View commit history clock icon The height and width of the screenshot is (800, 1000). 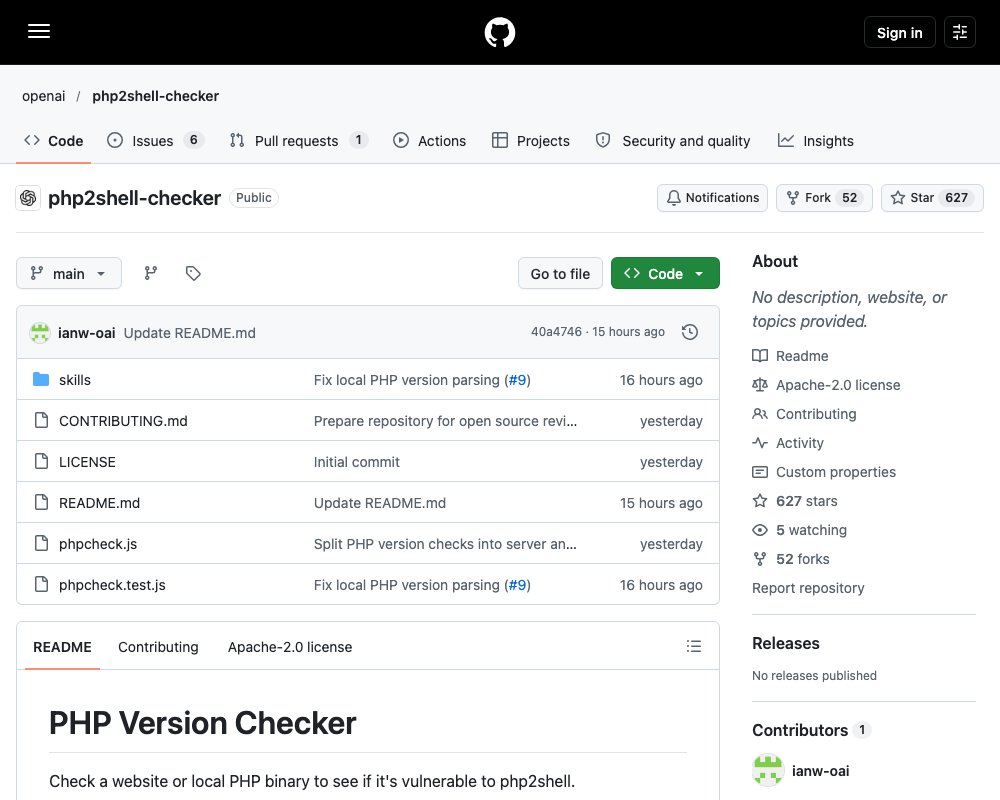(689, 332)
